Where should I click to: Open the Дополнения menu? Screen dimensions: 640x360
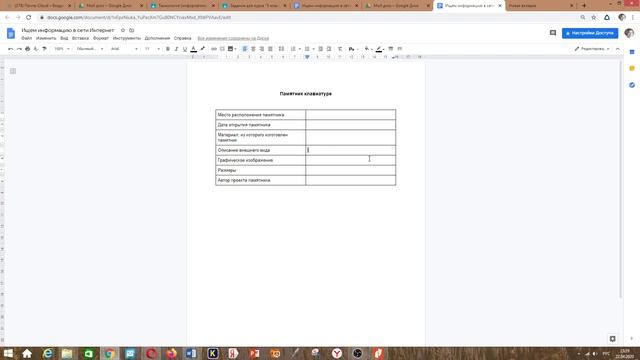point(157,38)
